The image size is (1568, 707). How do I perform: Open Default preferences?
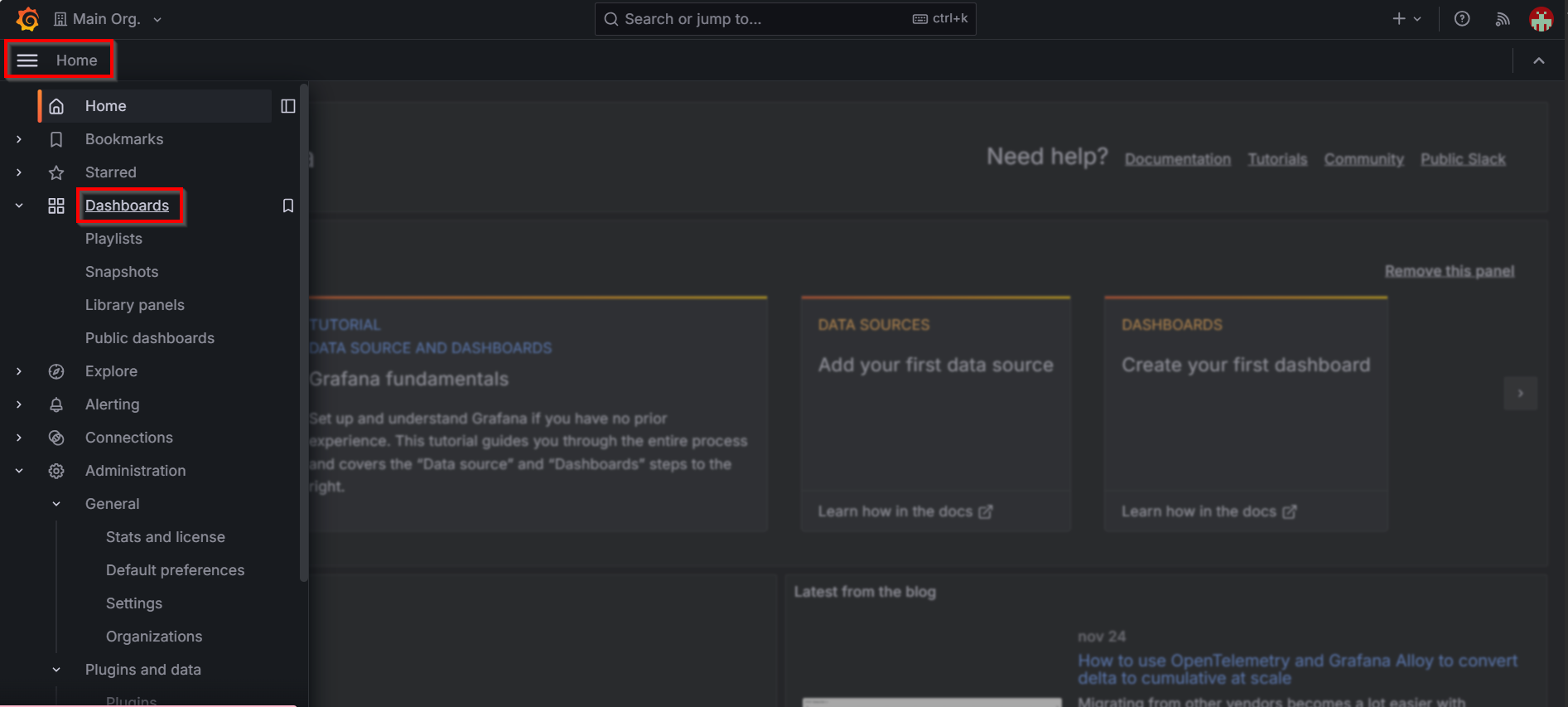pos(176,570)
